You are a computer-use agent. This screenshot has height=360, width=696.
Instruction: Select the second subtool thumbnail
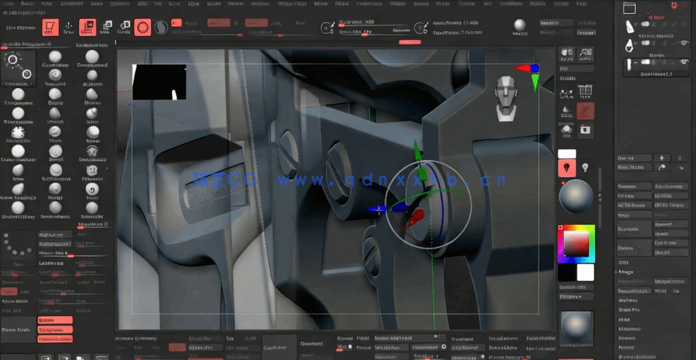click(629, 45)
